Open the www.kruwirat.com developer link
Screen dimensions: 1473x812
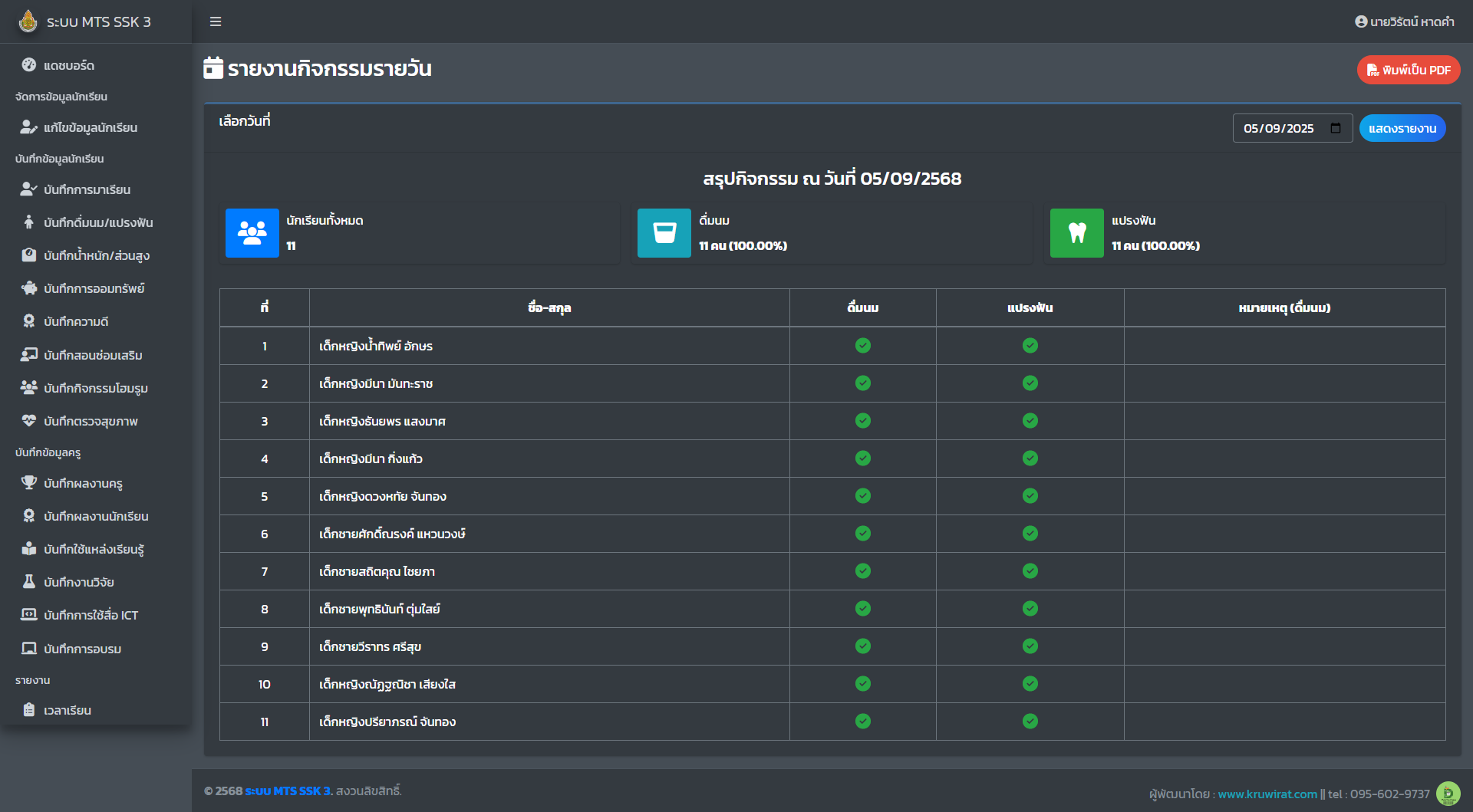(1267, 794)
